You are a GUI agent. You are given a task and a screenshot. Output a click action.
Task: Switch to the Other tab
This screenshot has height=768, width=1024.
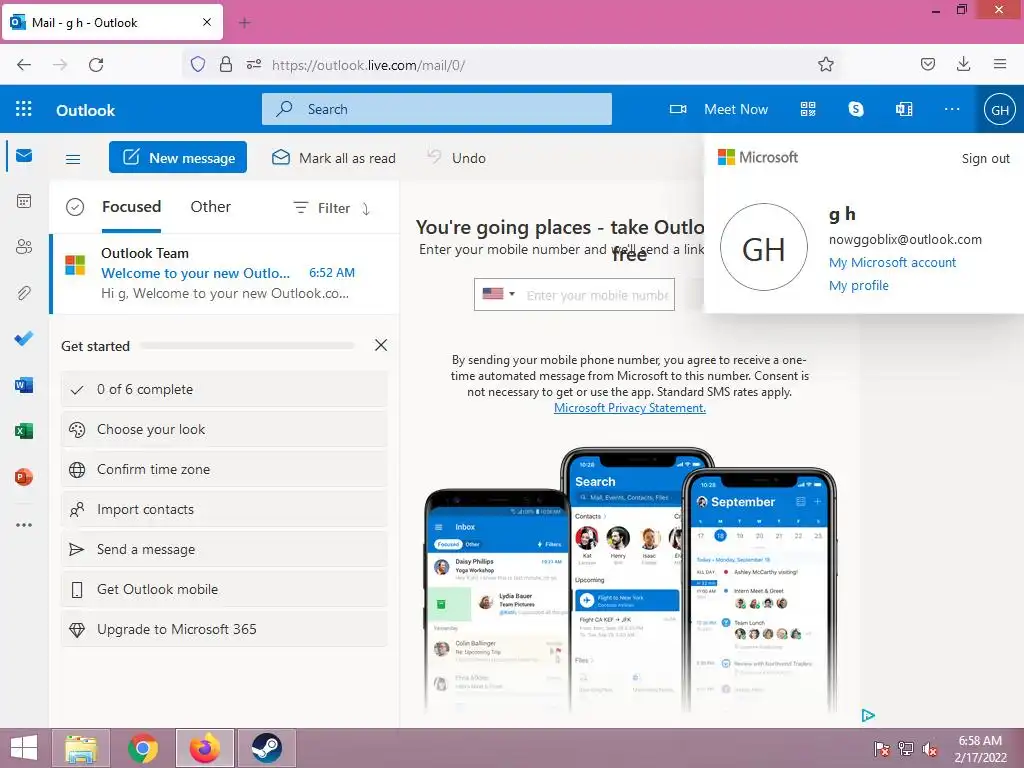[x=210, y=206]
